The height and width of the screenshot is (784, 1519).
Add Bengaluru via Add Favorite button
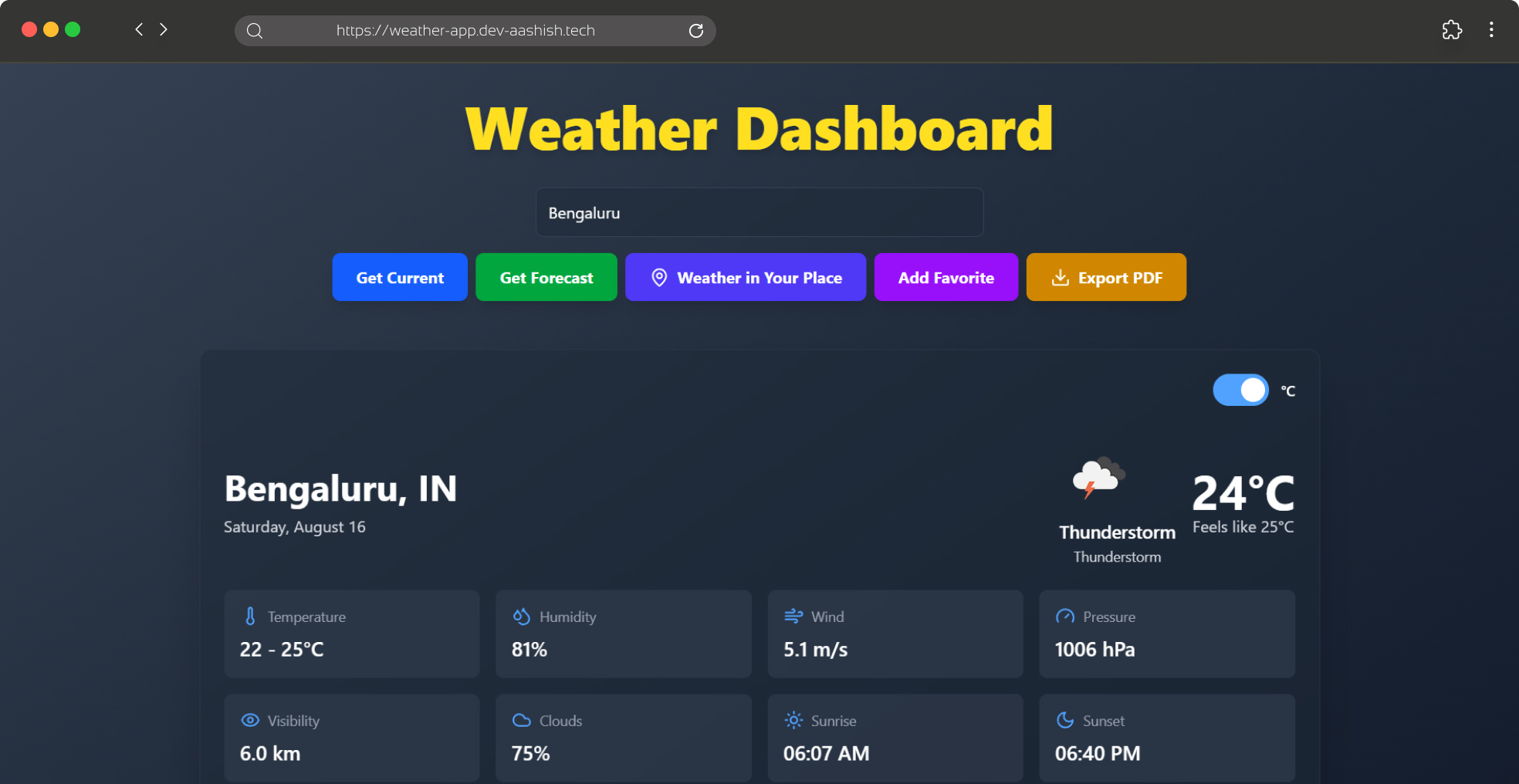pyautogui.click(x=946, y=277)
